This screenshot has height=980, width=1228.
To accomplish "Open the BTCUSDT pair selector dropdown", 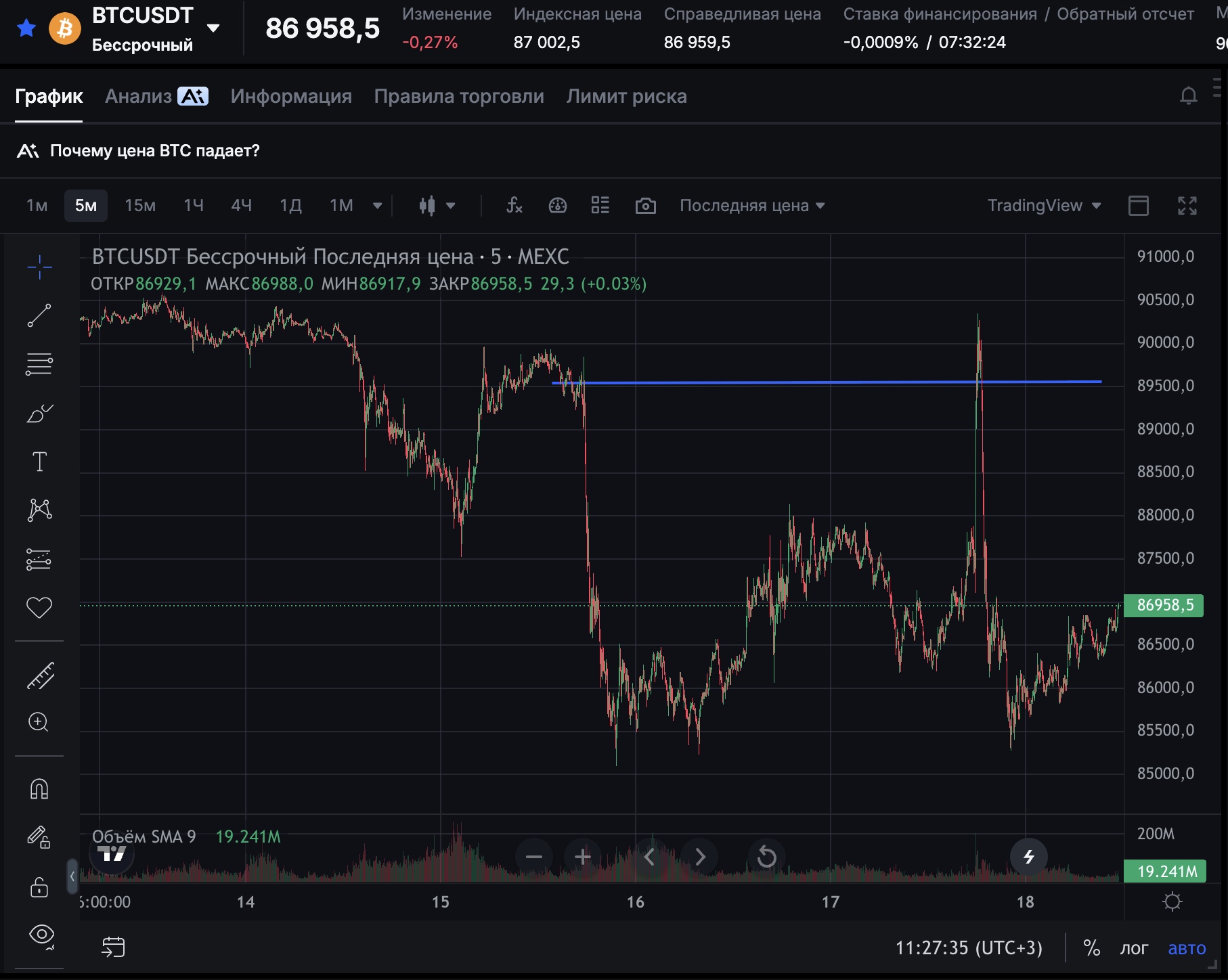I will (213, 28).
